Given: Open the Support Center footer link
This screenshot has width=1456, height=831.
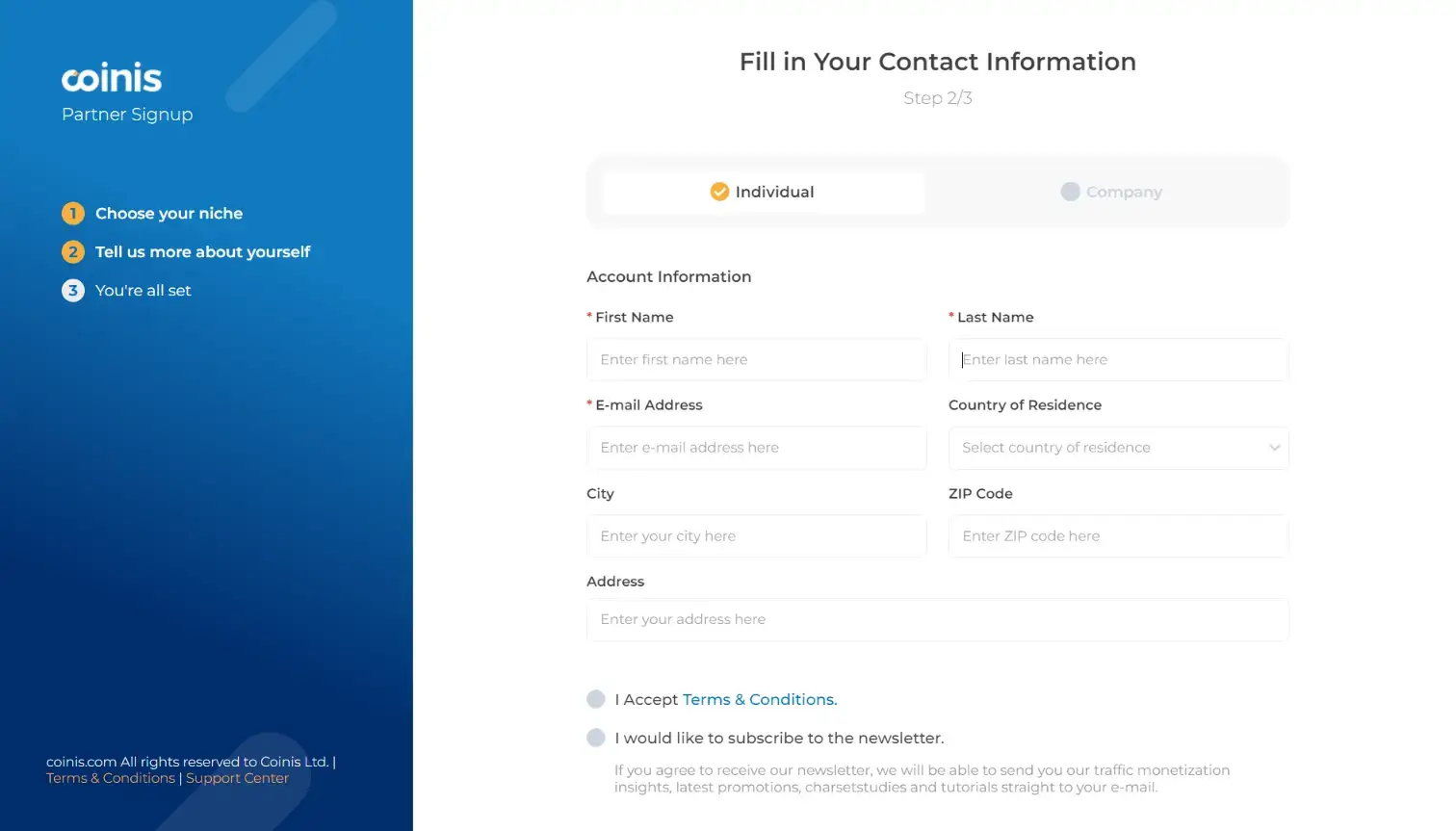Looking at the screenshot, I should (237, 778).
